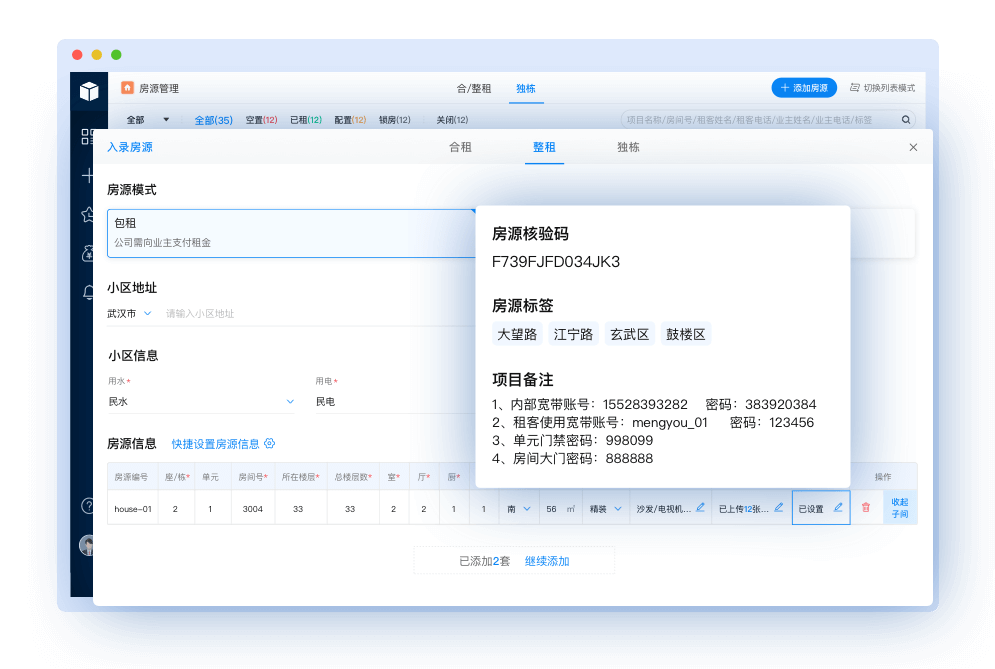Open the 民电 electricity type field

point(395,402)
